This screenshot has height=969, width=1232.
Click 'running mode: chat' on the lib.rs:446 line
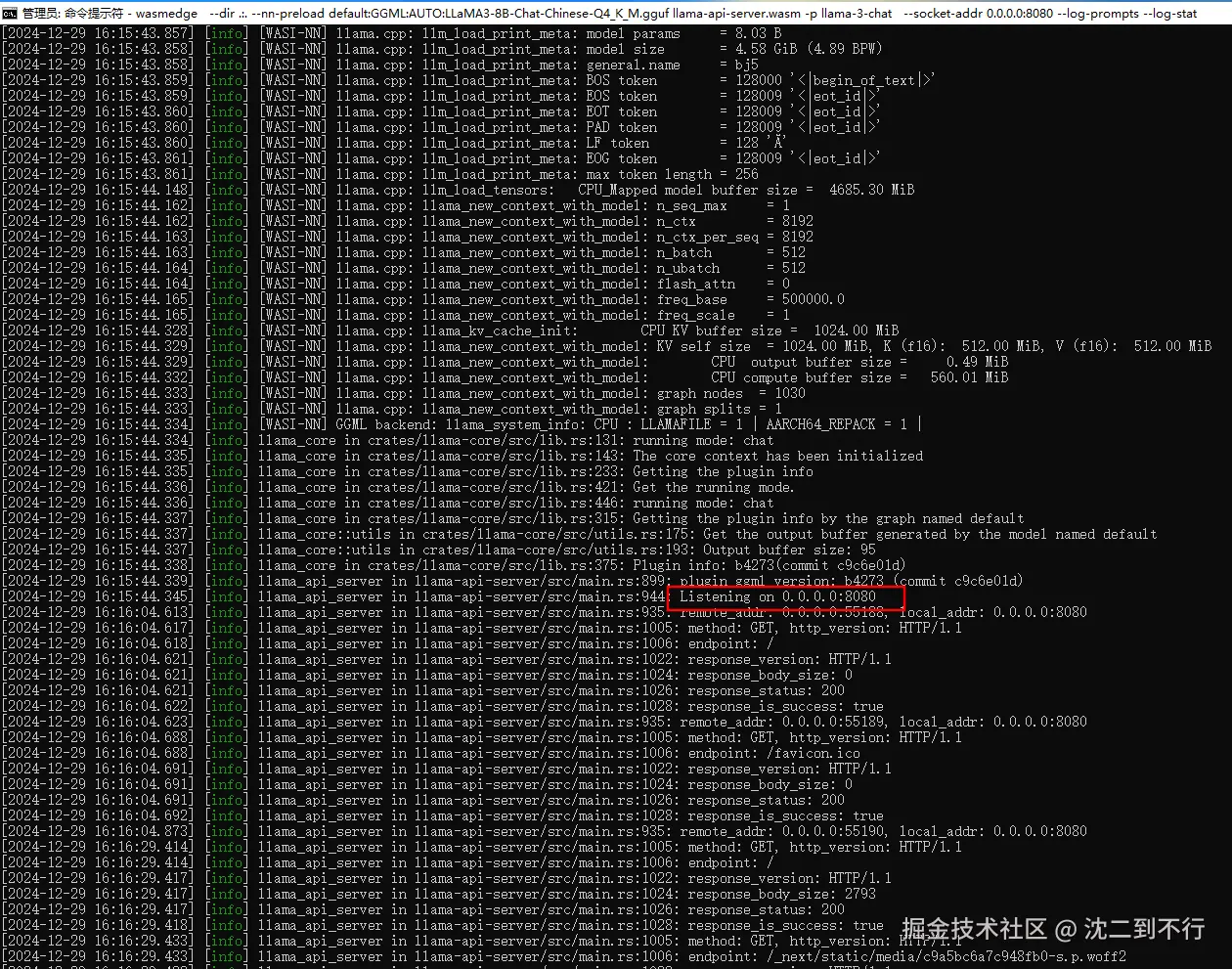pos(703,503)
